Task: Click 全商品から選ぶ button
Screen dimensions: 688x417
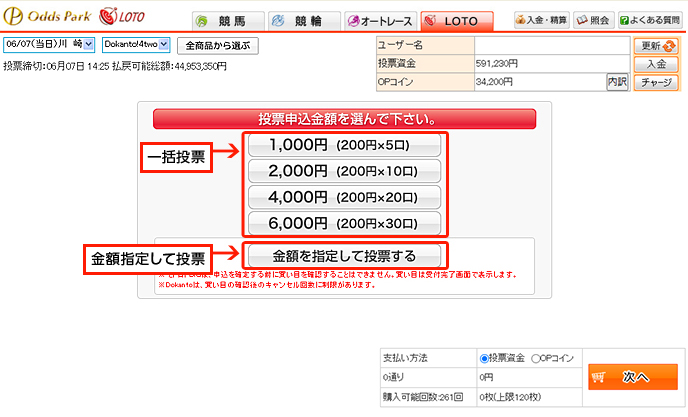Action: (218, 46)
